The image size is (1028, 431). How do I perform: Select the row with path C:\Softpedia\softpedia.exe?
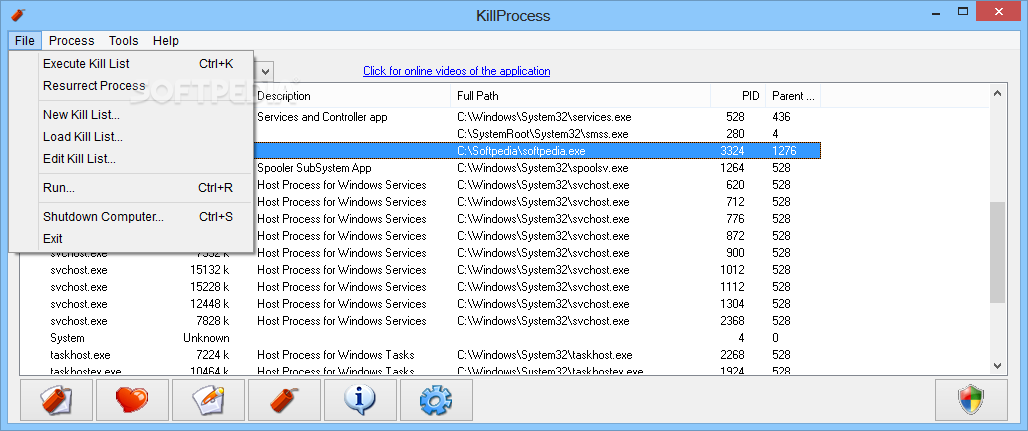pyautogui.click(x=537, y=151)
